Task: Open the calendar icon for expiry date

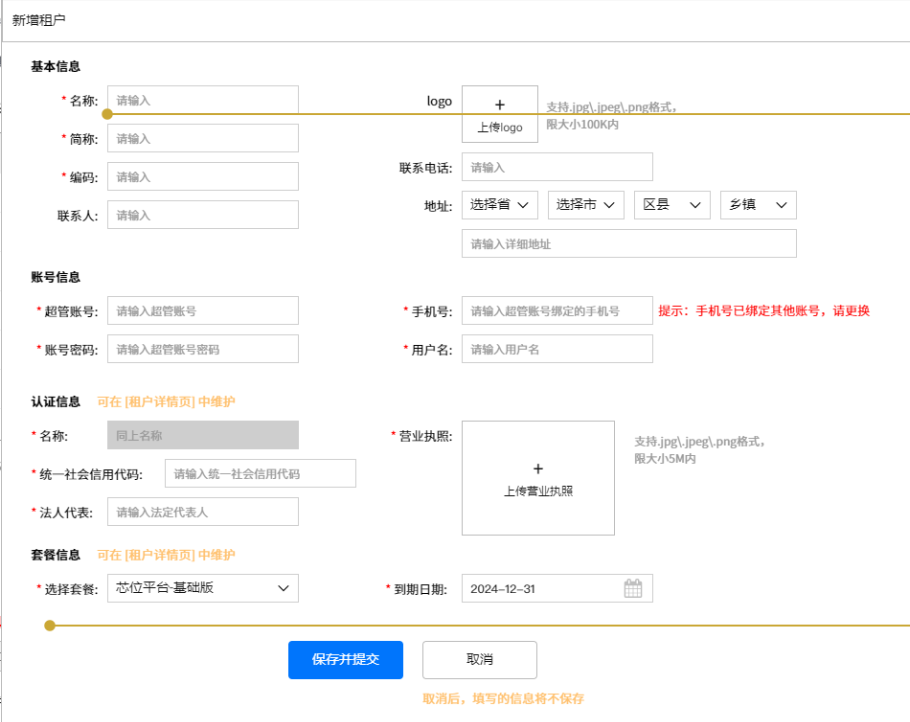Action: [x=632, y=588]
